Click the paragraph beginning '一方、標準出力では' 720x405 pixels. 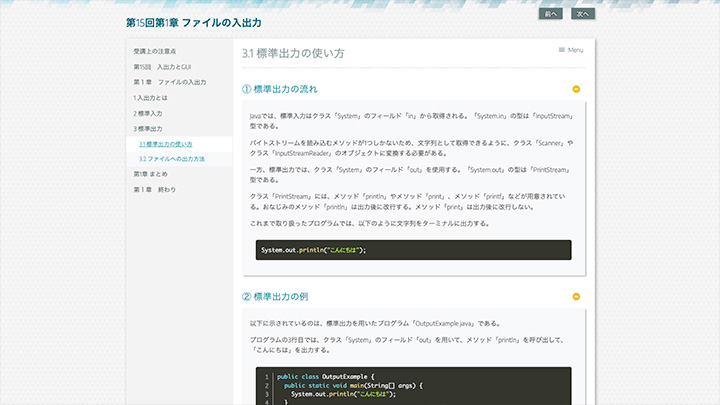[411, 174]
